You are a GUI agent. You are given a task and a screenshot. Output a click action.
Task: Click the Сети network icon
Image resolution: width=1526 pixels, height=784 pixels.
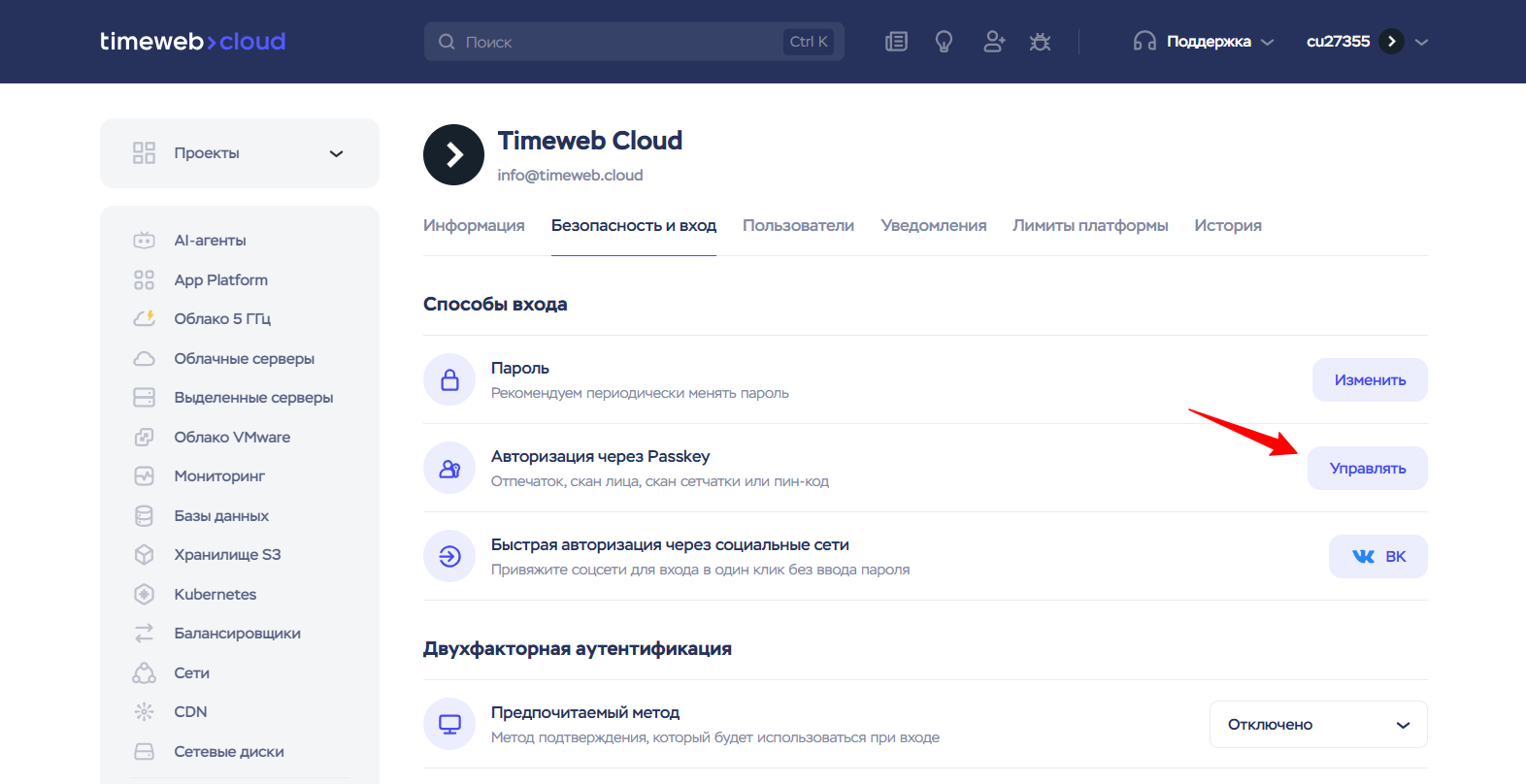tap(144, 672)
